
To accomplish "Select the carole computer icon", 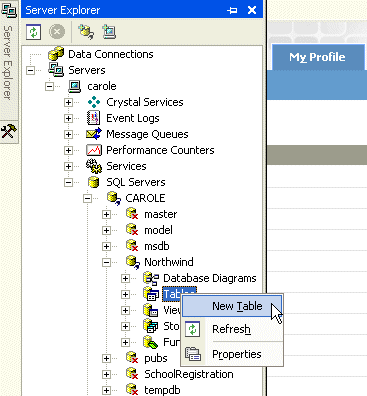I will coord(75,86).
